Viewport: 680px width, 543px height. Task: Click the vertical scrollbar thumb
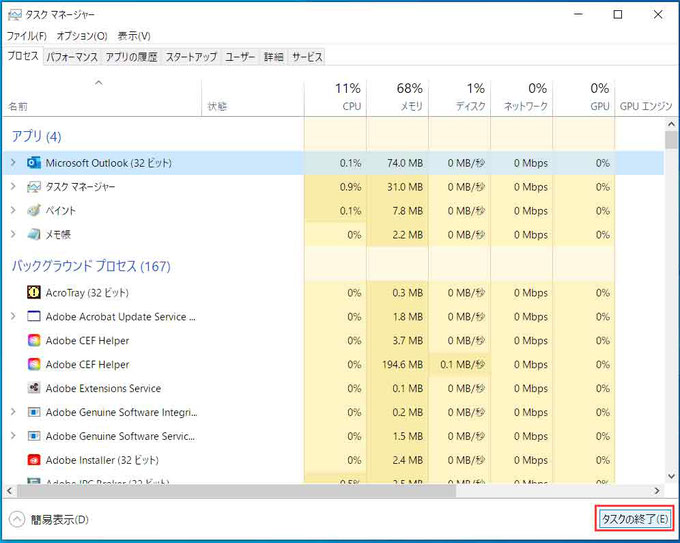coord(671,140)
